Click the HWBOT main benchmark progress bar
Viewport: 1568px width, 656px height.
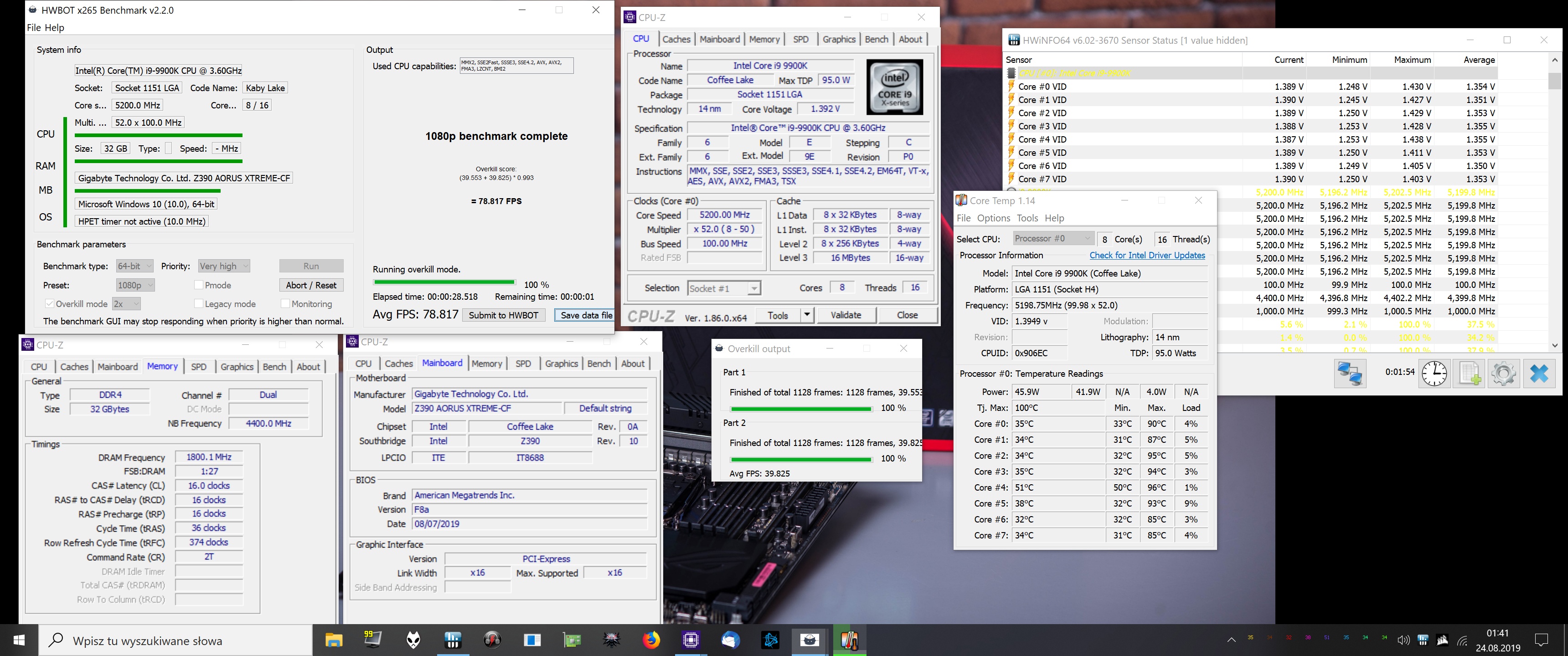pos(444,282)
